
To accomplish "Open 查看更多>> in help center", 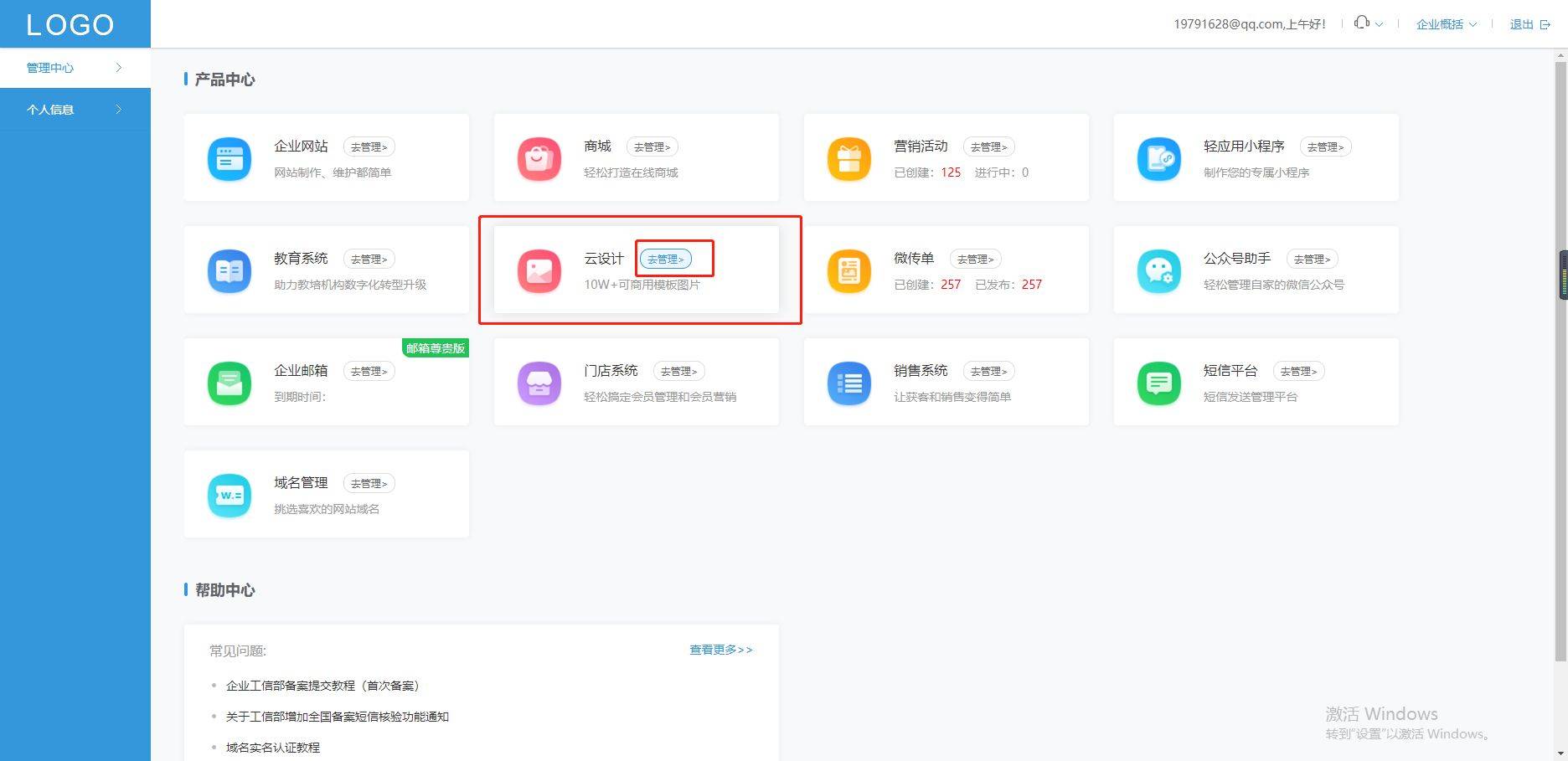I will click(721, 650).
